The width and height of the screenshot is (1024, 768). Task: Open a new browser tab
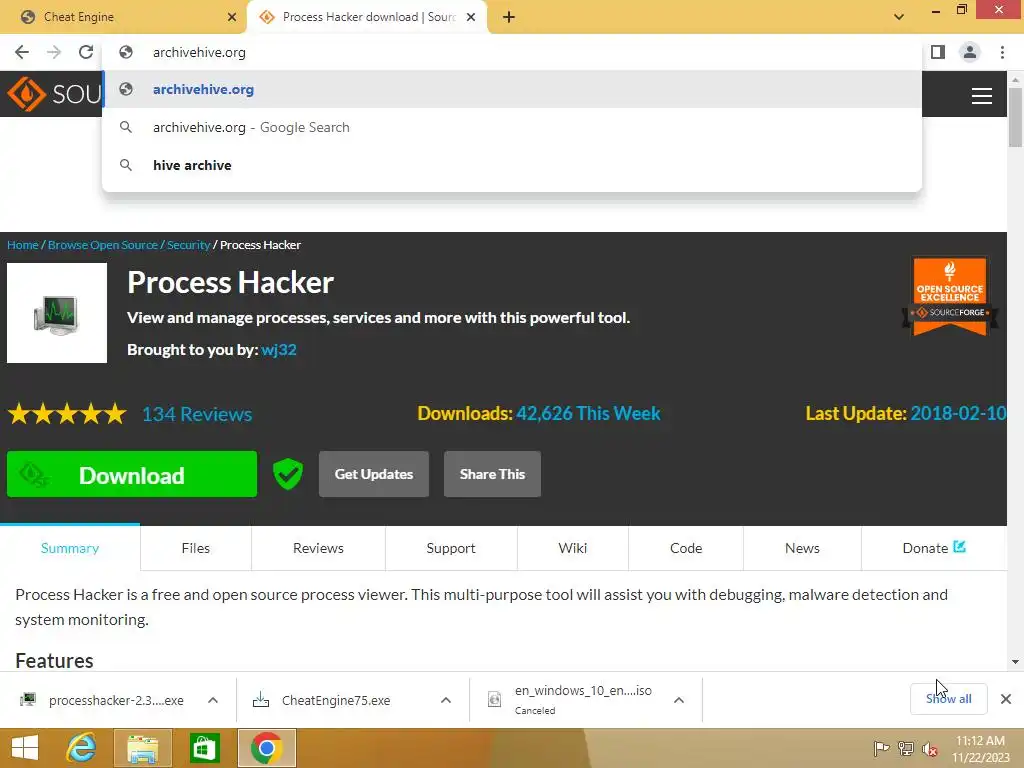click(509, 17)
